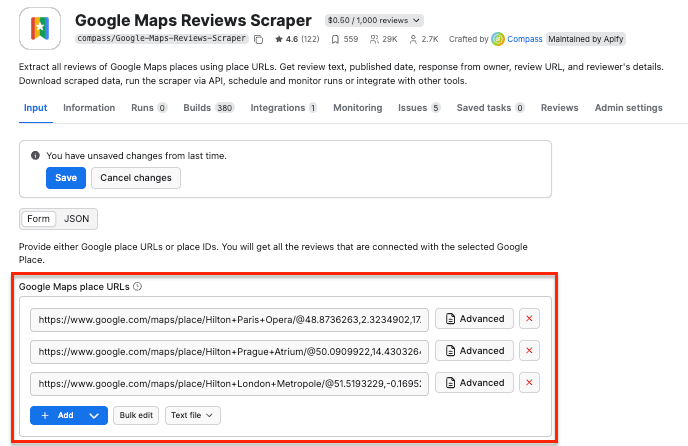This screenshot has height=446, width=688.
Task: Open the Compass author link
Action: click(525, 39)
